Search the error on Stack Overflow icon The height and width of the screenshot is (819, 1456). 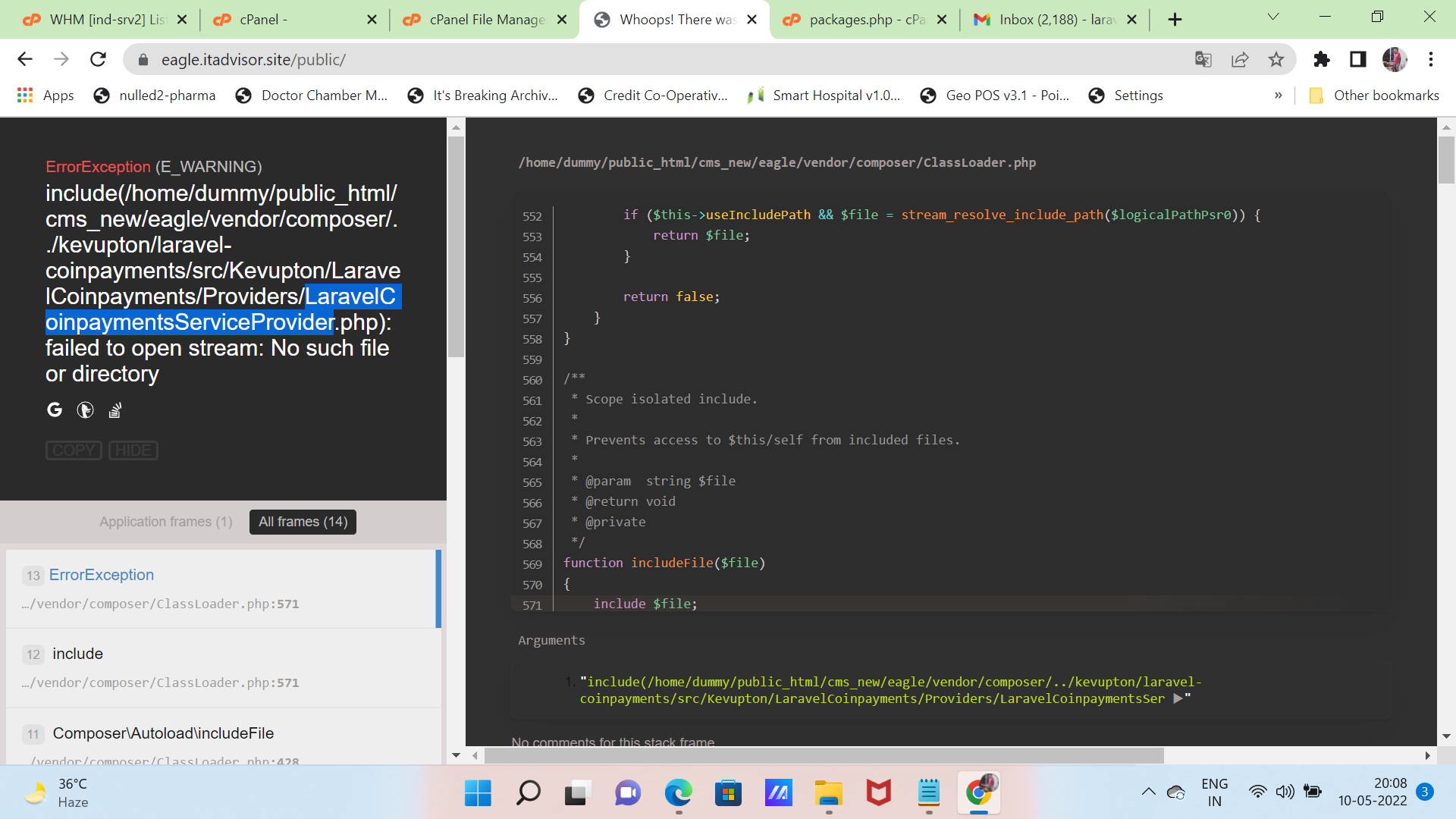coord(115,410)
